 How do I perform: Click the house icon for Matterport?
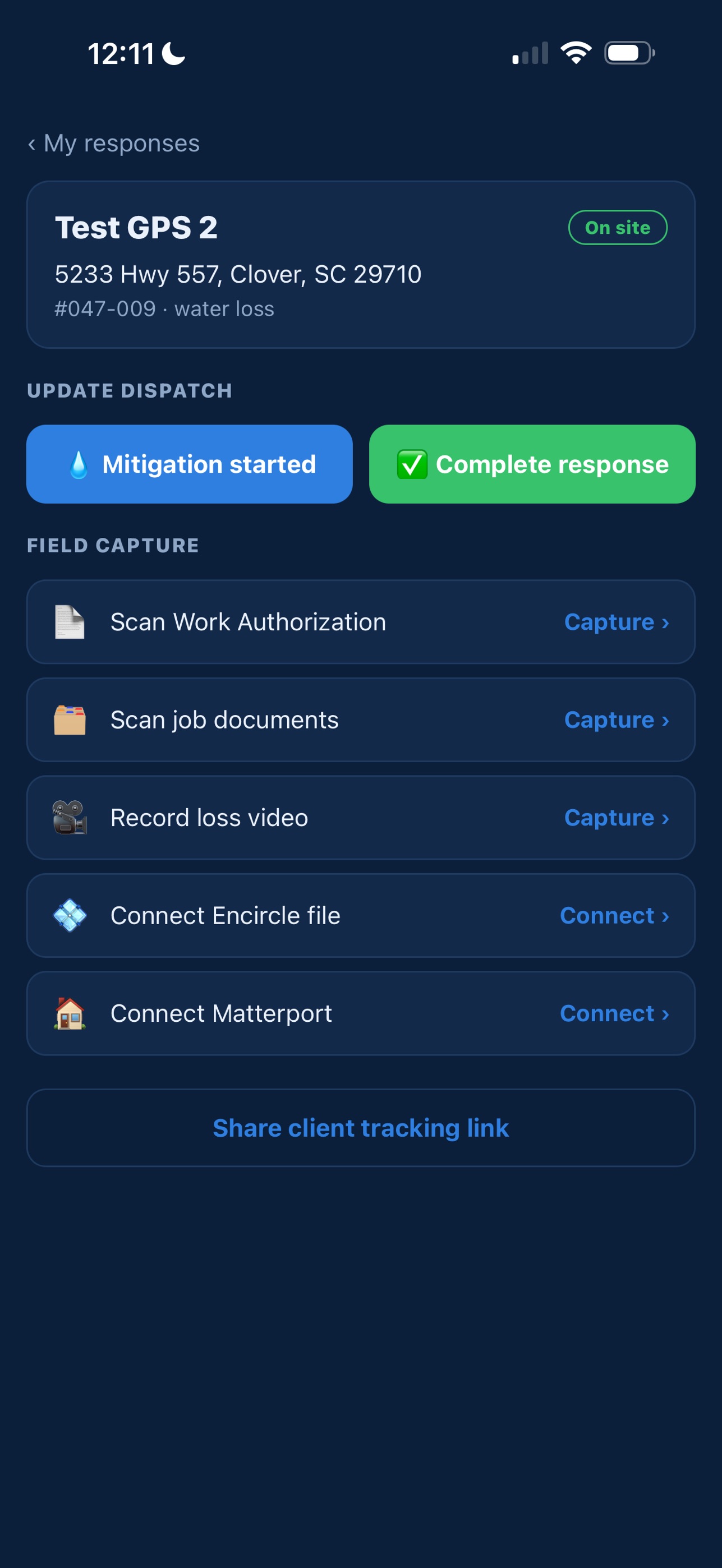[70, 1013]
